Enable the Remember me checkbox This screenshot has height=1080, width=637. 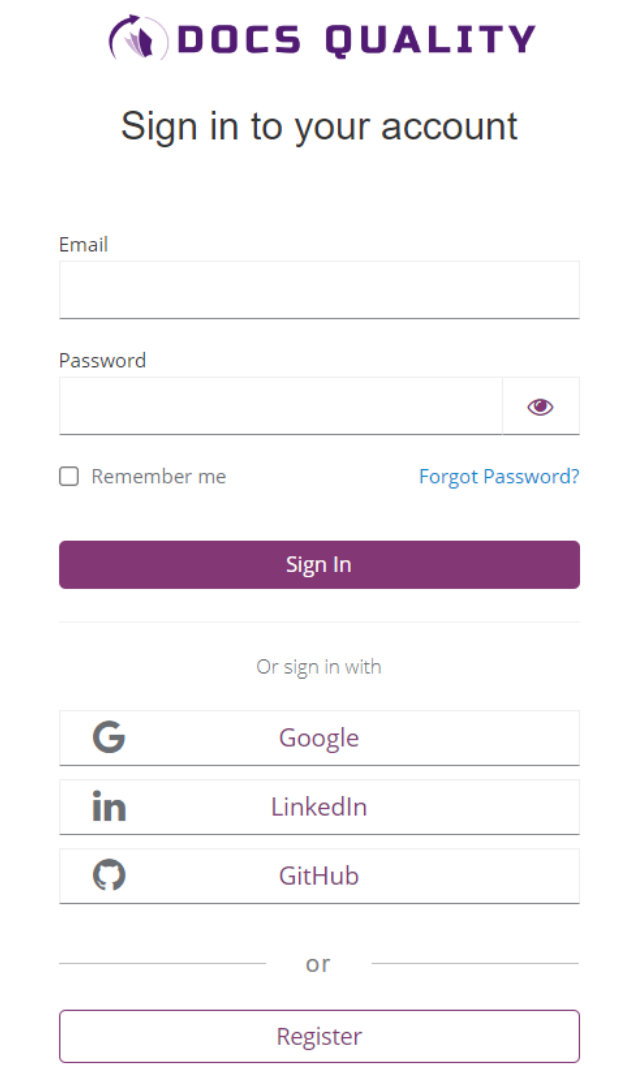(x=68, y=476)
